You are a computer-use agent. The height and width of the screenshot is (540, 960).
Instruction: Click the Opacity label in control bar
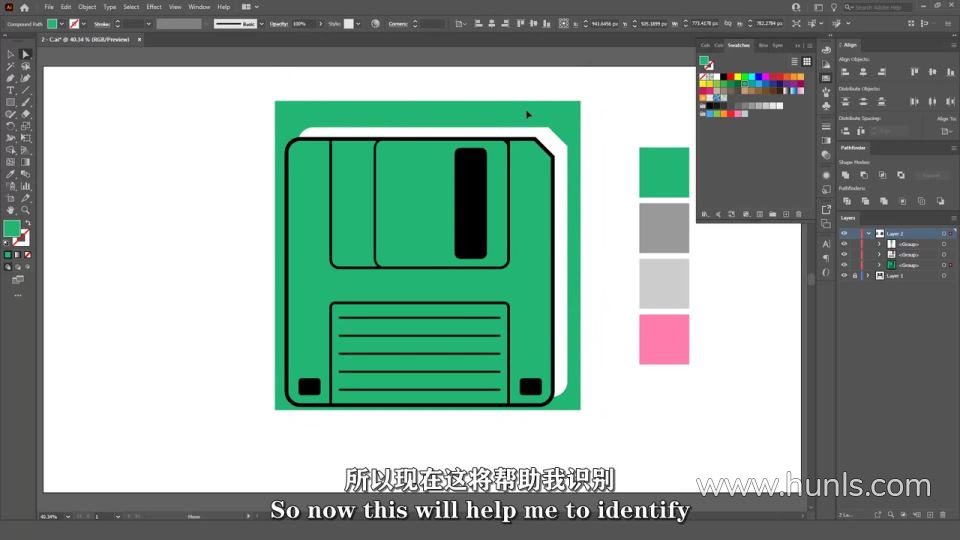(x=279, y=24)
